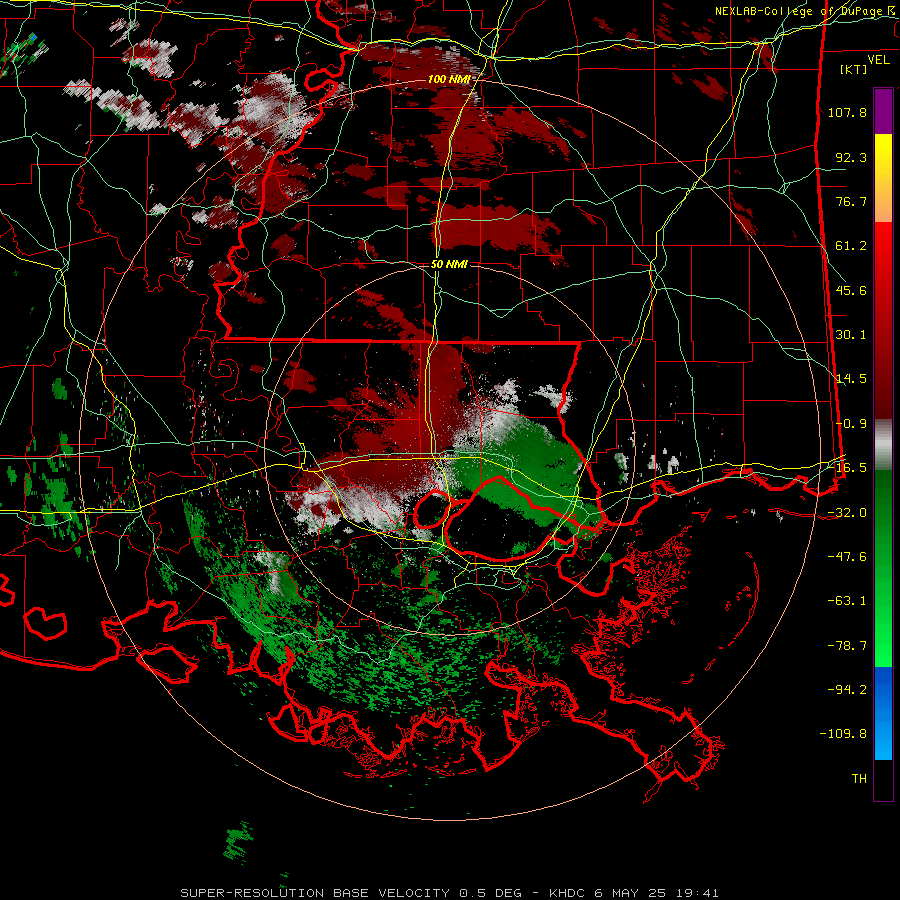Click the -32.0 velocity scale value

847,513
